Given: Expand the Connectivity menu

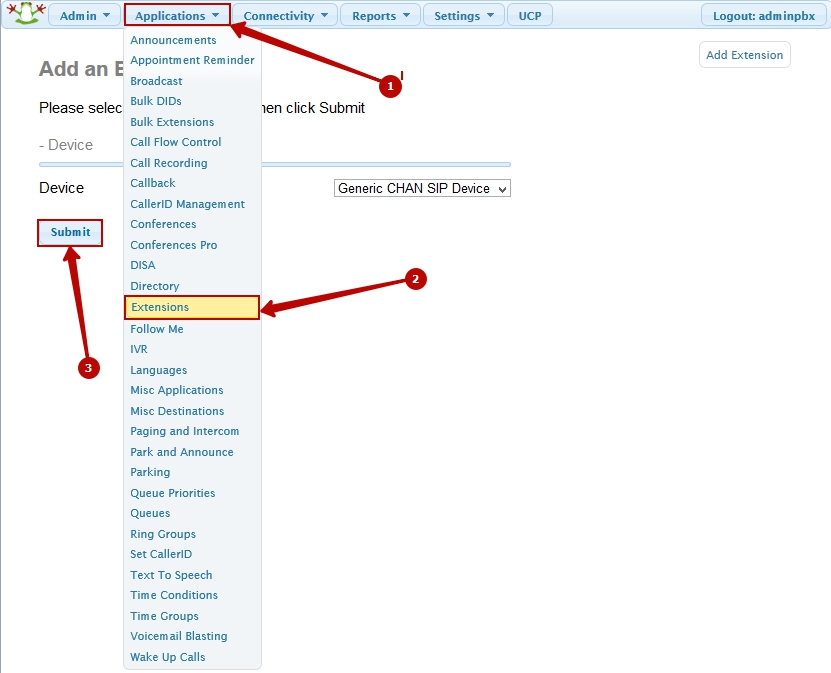Looking at the screenshot, I should coord(284,16).
